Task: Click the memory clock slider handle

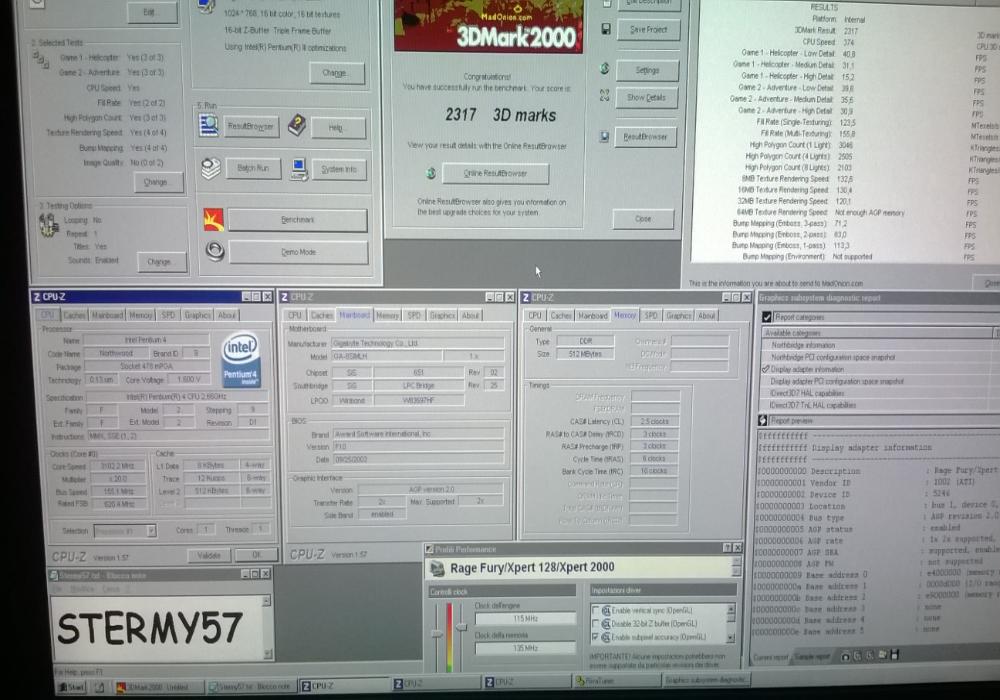Action: click(x=461, y=628)
